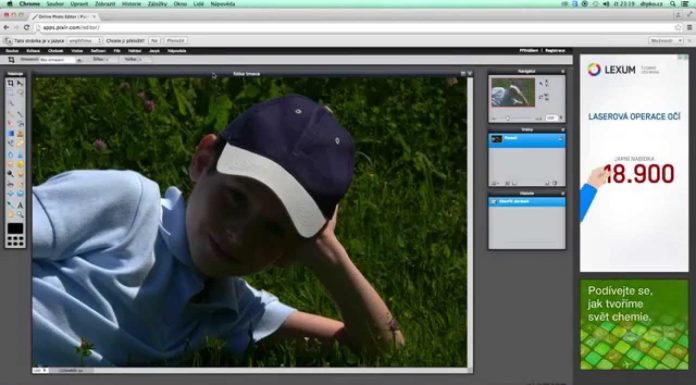
Task: Select the Eraser tool
Action: point(10,123)
